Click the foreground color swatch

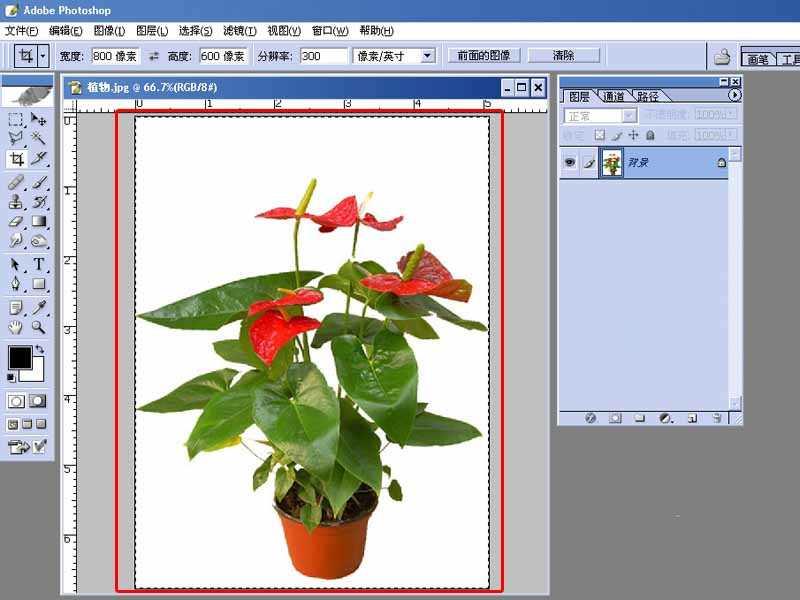tap(23, 355)
